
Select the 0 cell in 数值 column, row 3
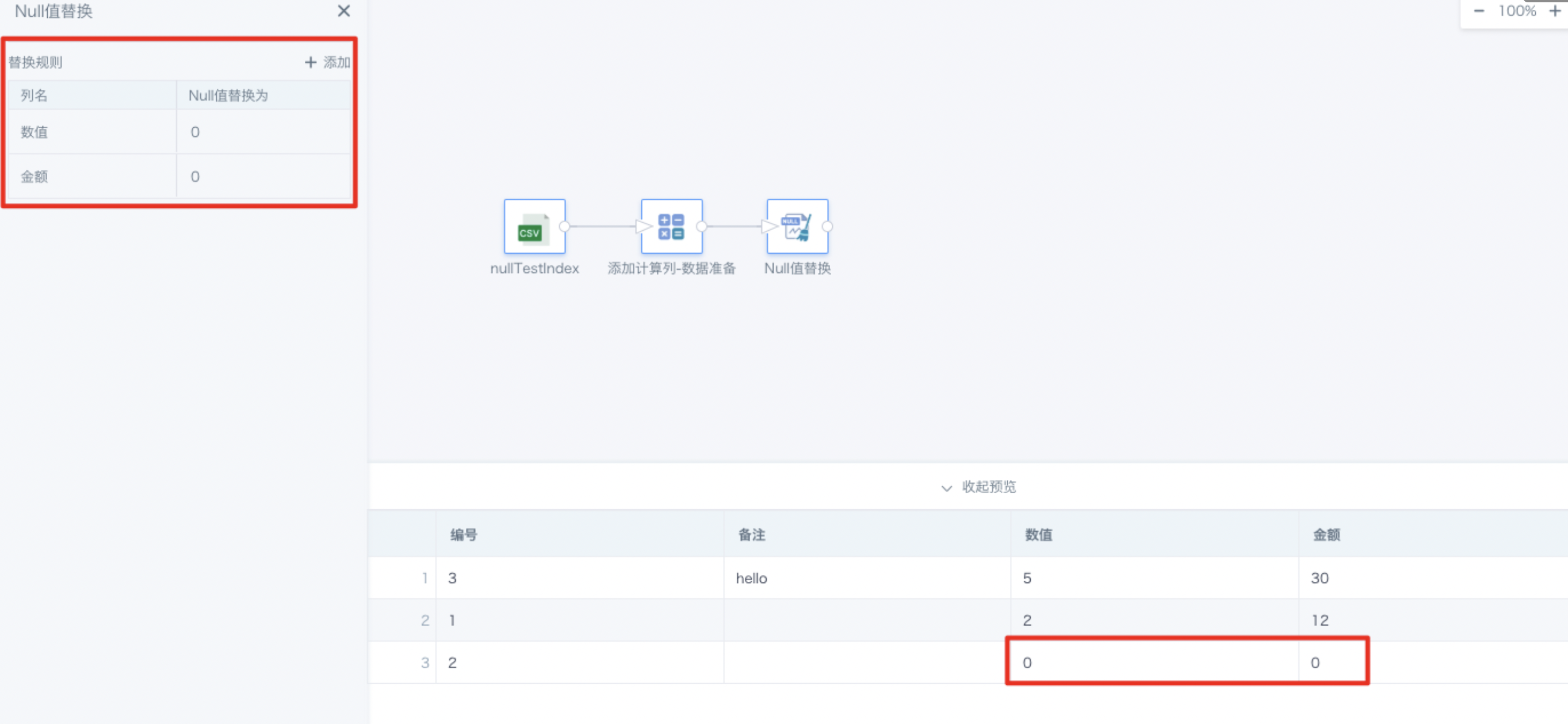click(1154, 662)
